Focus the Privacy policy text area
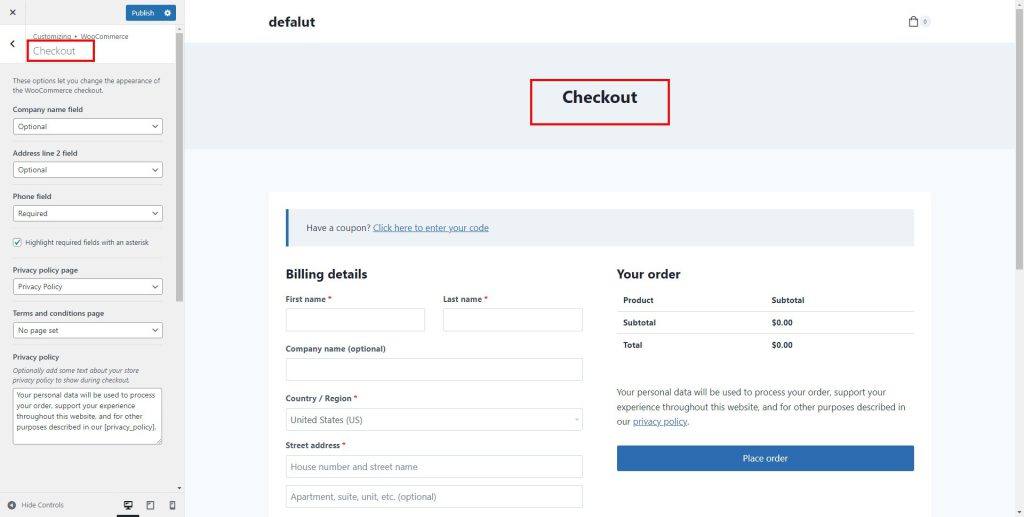 pyautogui.click(x=88, y=416)
